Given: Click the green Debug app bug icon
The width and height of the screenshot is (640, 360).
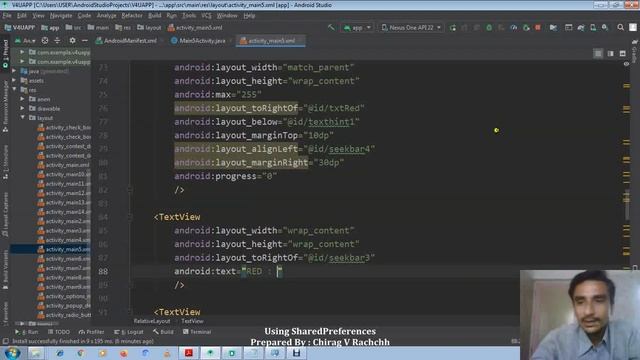Looking at the screenshot, I should point(489,27).
